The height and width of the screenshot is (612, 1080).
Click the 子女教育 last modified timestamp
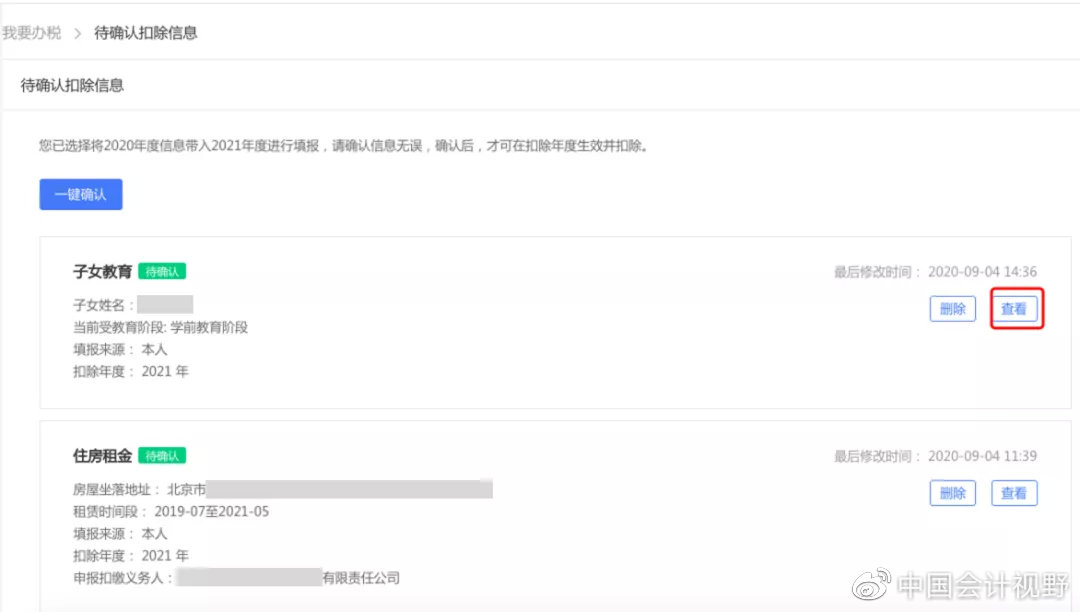pyautogui.click(x=982, y=271)
